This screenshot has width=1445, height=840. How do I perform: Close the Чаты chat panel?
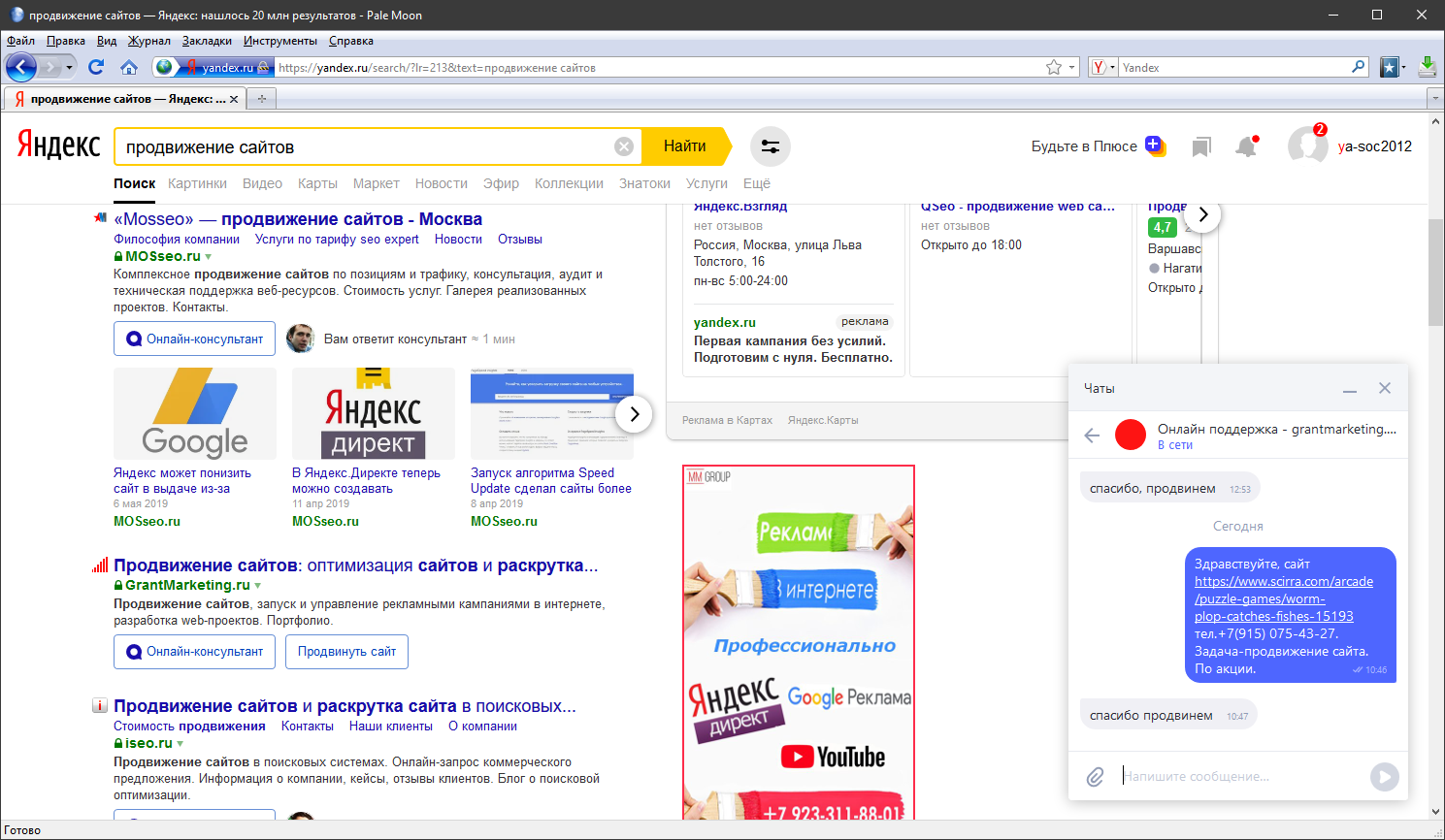click(x=1385, y=388)
